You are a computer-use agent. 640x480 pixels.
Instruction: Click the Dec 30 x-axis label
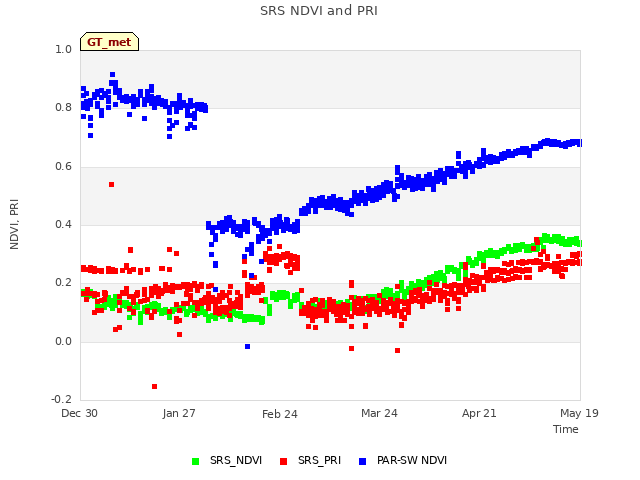79,413
